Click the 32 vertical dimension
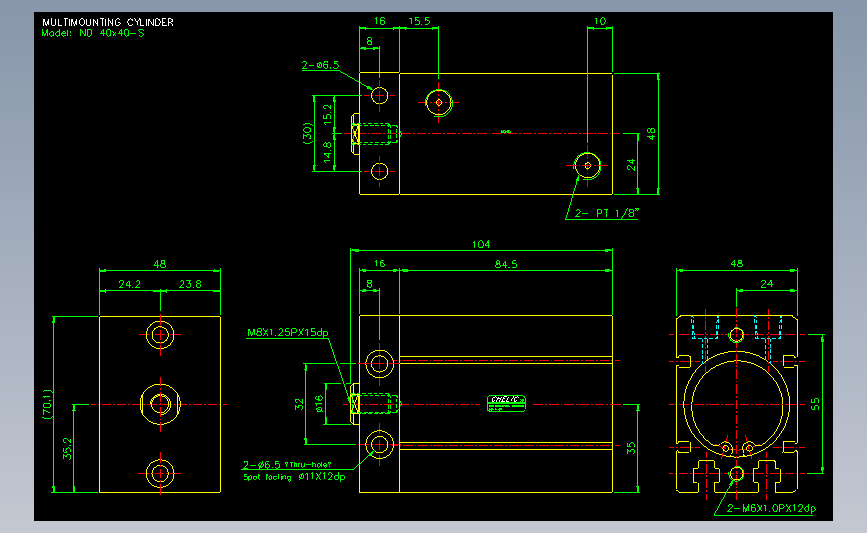Viewport: 867px width, 533px height. pyautogui.click(x=299, y=405)
